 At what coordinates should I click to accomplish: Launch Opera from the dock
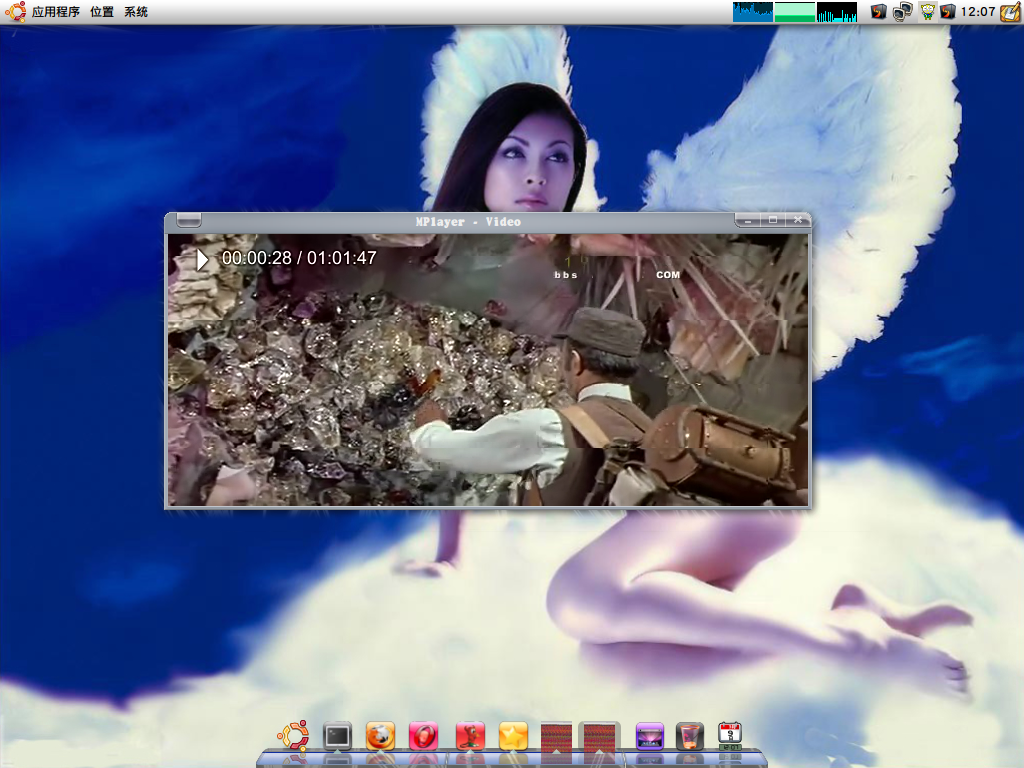pyautogui.click(x=424, y=737)
